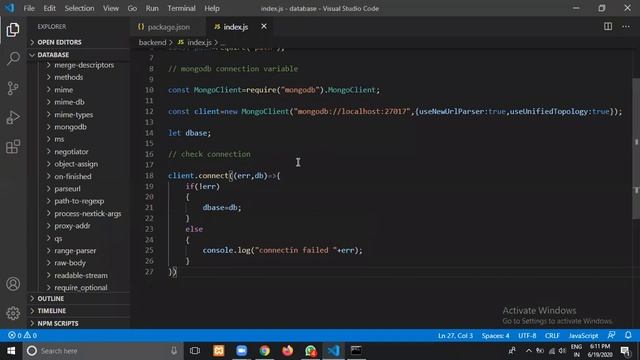Split the editor to the right
This screenshot has height=360, width=640.
click(608, 27)
